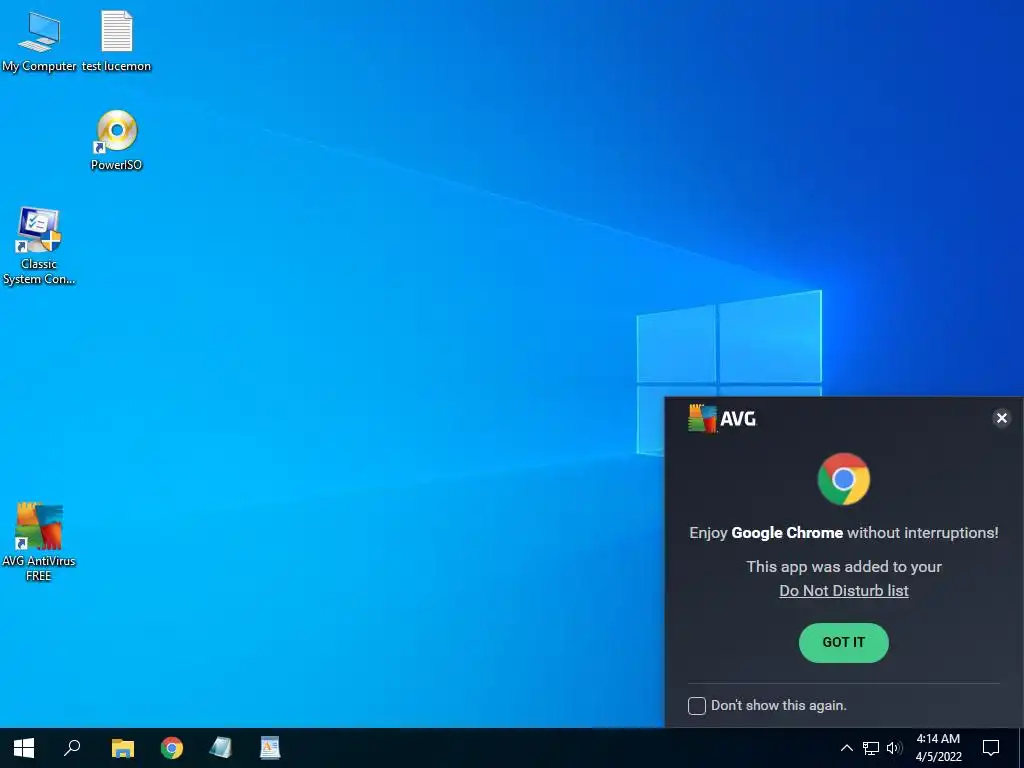Click the Google Chrome logo in AVG popup
Screen dimensions: 1024x768
(844, 479)
